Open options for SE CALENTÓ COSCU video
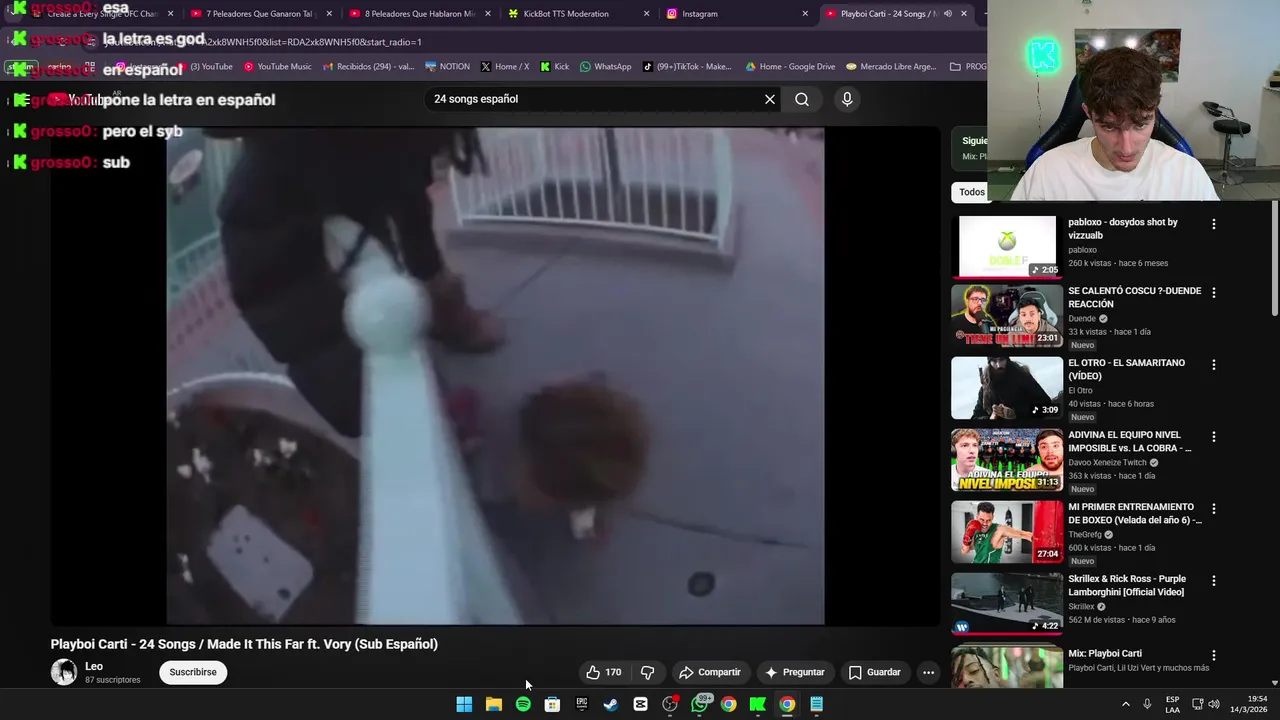 1214,293
